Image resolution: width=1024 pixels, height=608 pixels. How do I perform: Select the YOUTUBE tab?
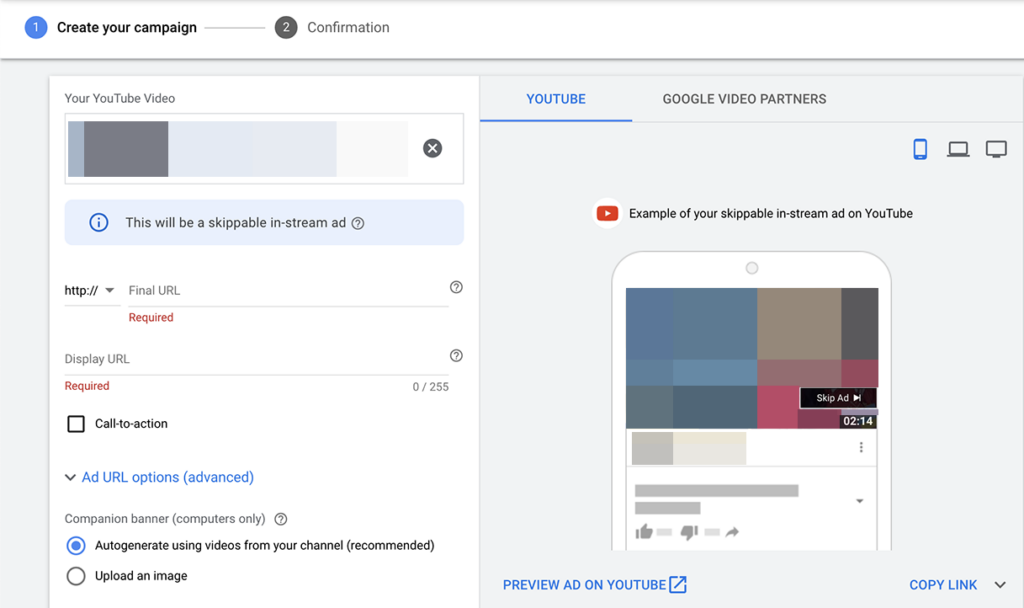(556, 99)
